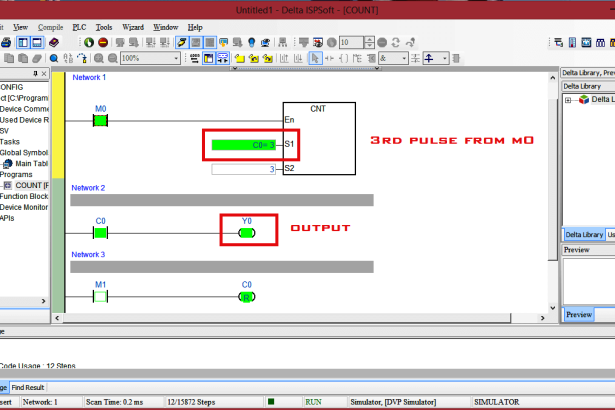Click the lightbulb icon in the toolbar
615x410 pixels.
[252, 42]
